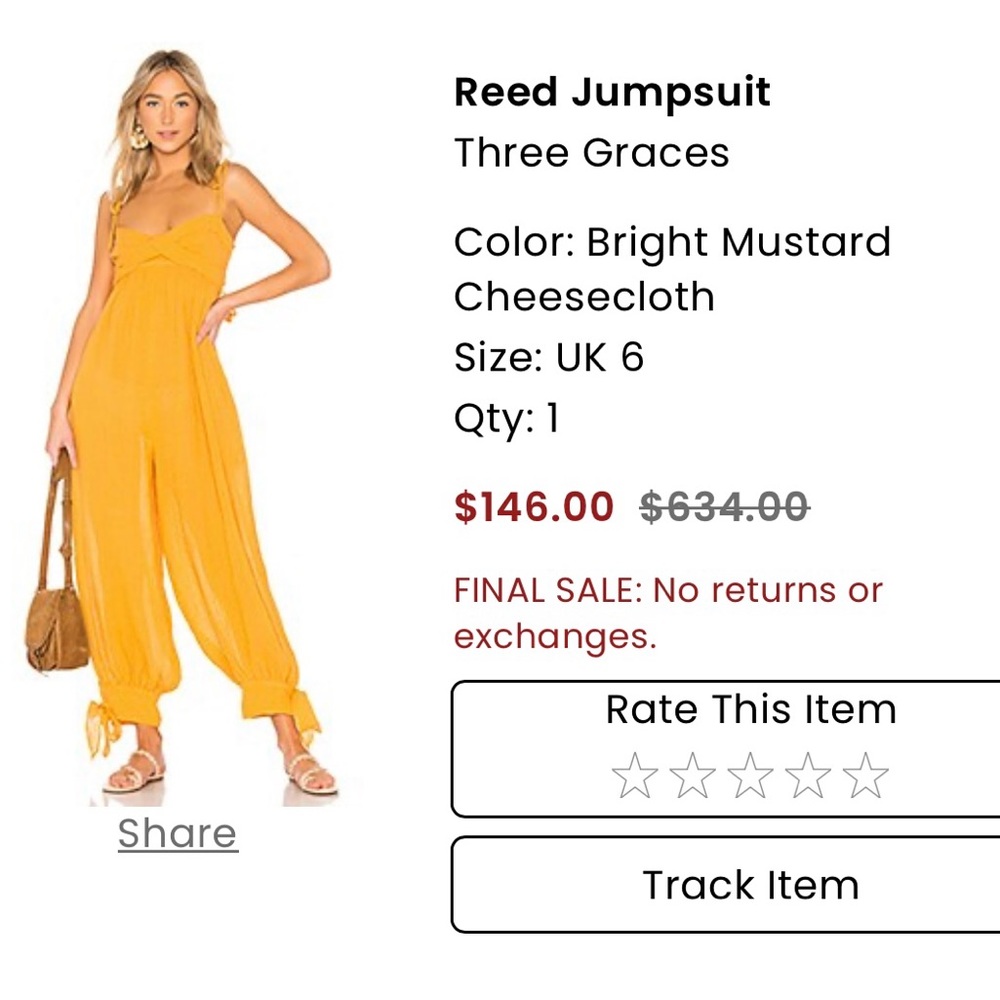Screen dimensions: 1000x1000
Task: Click the Reed Jumpsuit product title
Action: coord(611,92)
